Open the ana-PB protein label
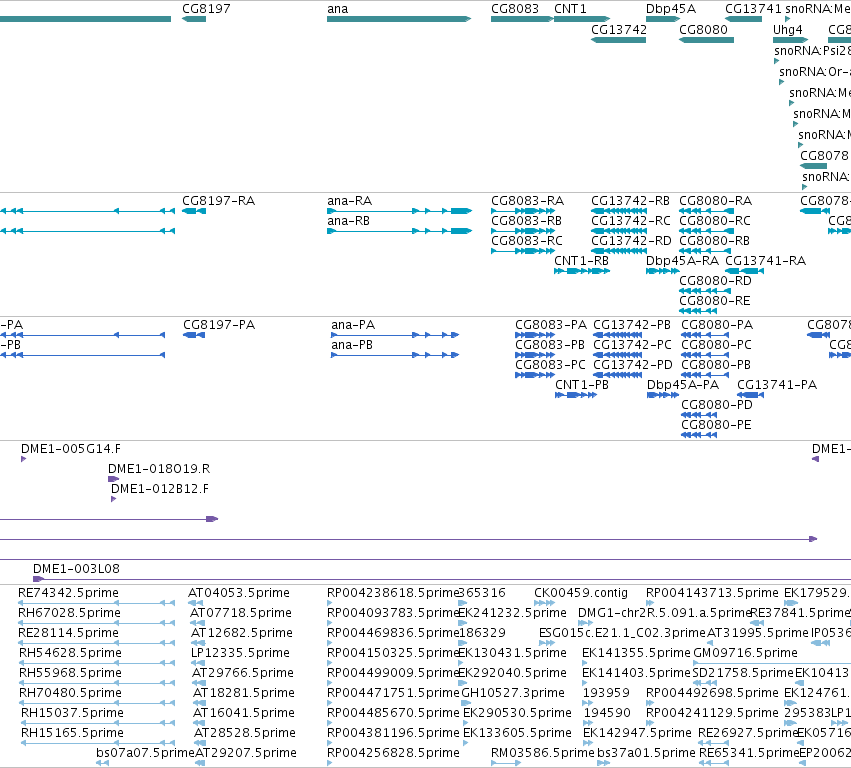 coord(352,345)
